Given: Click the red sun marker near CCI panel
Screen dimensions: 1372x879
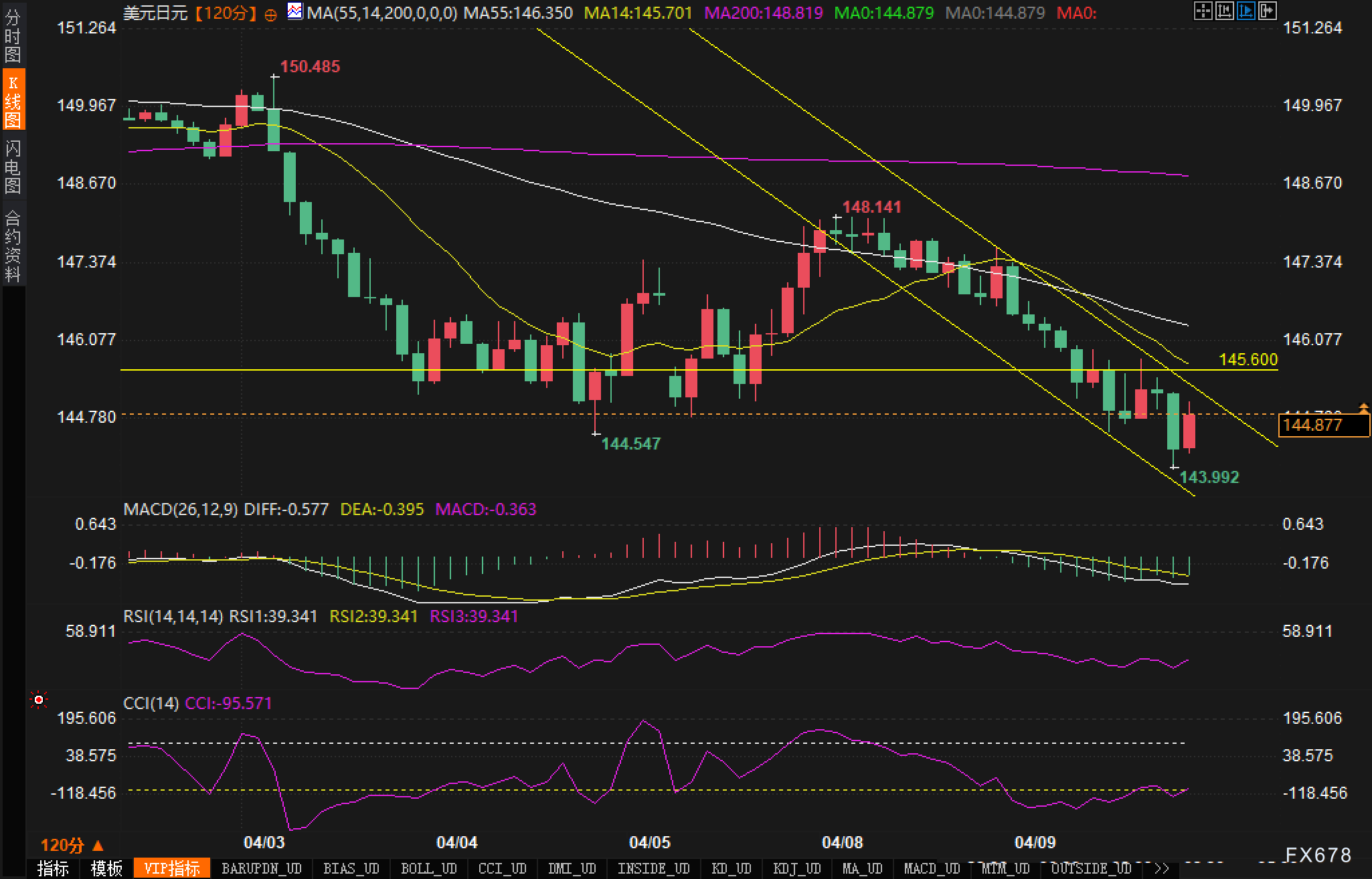Looking at the screenshot, I should pyautogui.click(x=39, y=700).
